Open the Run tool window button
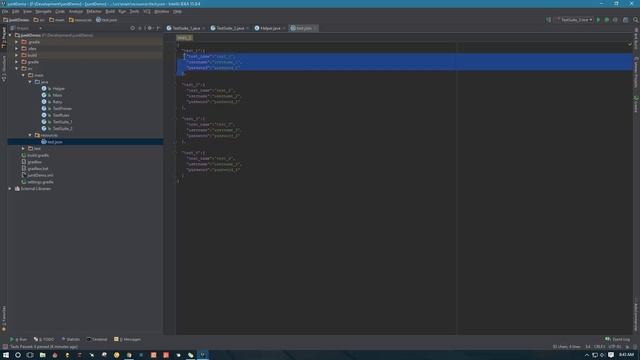Screen dimensions: 640x360 (18, 339)
